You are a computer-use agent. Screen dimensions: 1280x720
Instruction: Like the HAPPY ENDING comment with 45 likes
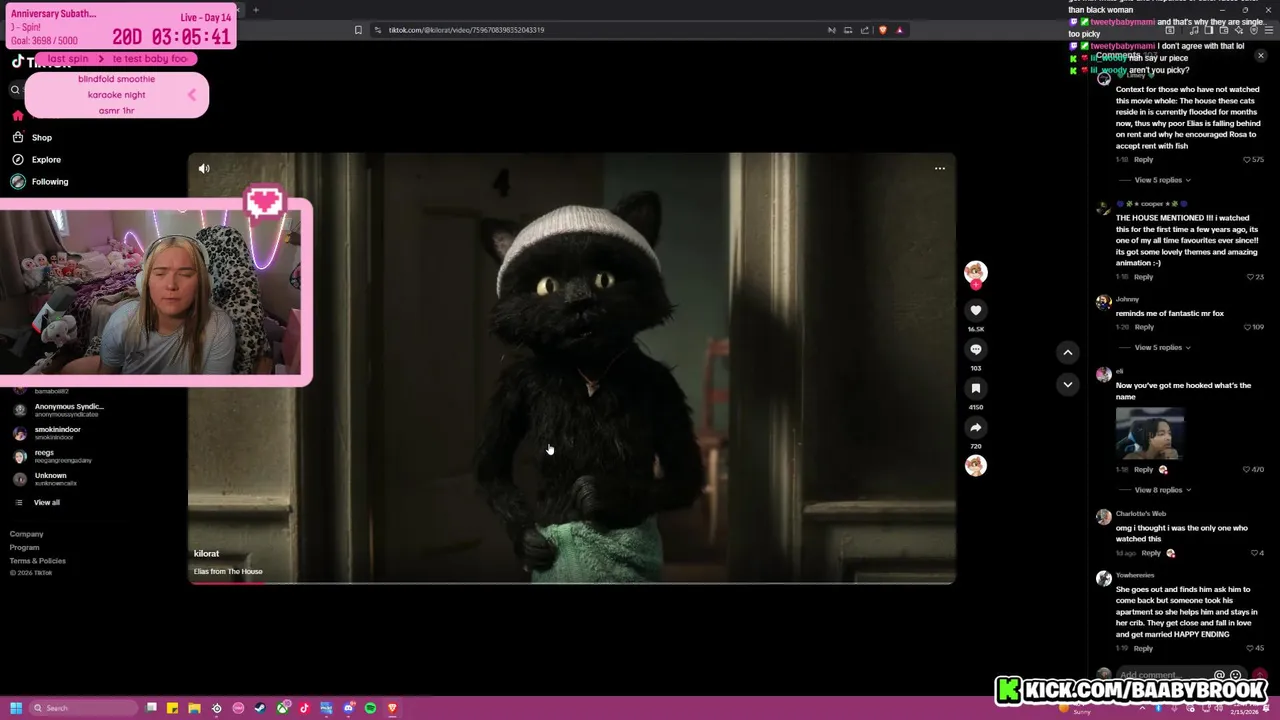[x=1250, y=648]
